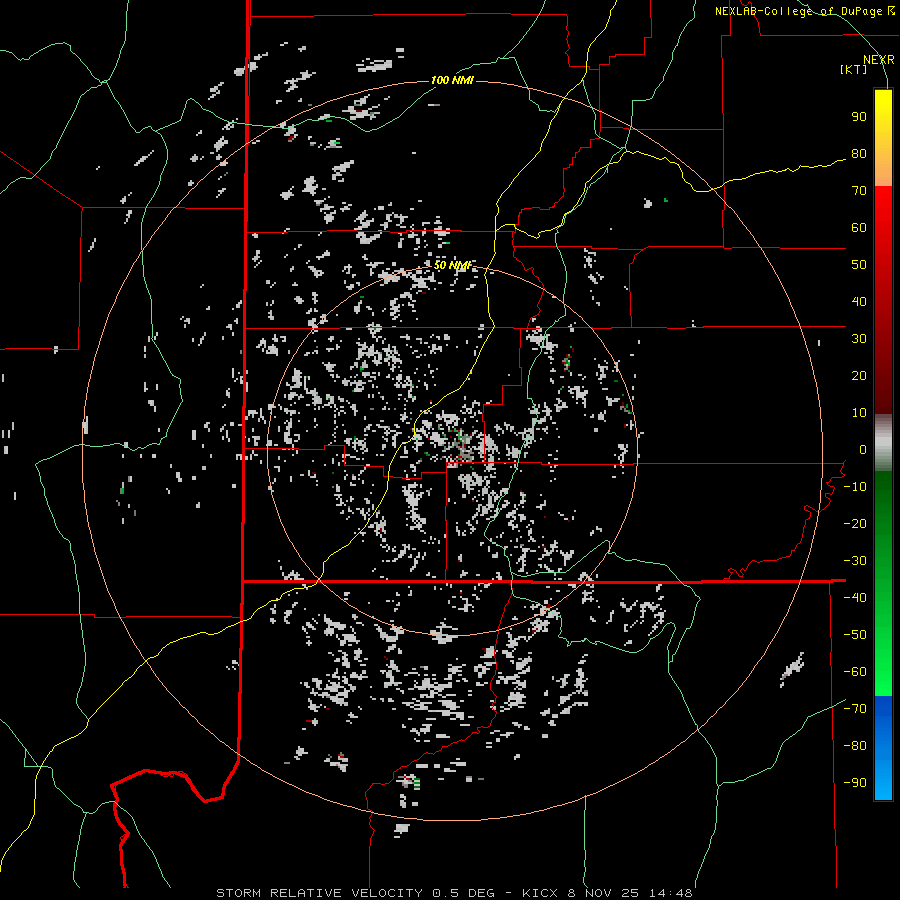
Task: Click the 100 NMI range ring label
Action: click(452, 80)
